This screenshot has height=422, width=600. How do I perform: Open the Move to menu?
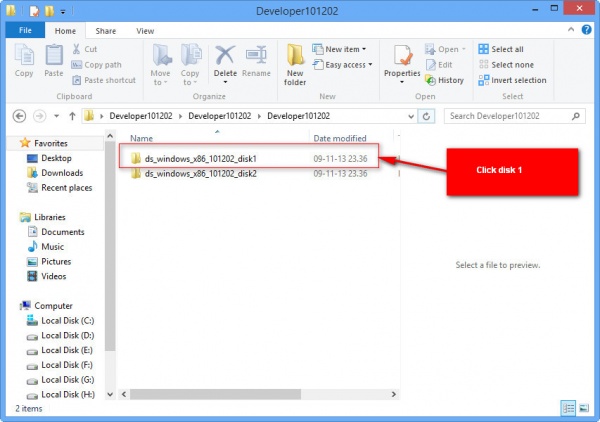tap(160, 64)
